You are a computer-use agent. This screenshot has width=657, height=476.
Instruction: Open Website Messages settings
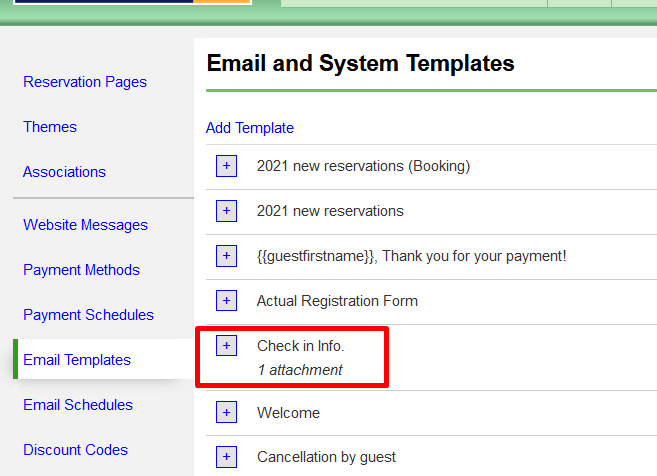[85, 225]
